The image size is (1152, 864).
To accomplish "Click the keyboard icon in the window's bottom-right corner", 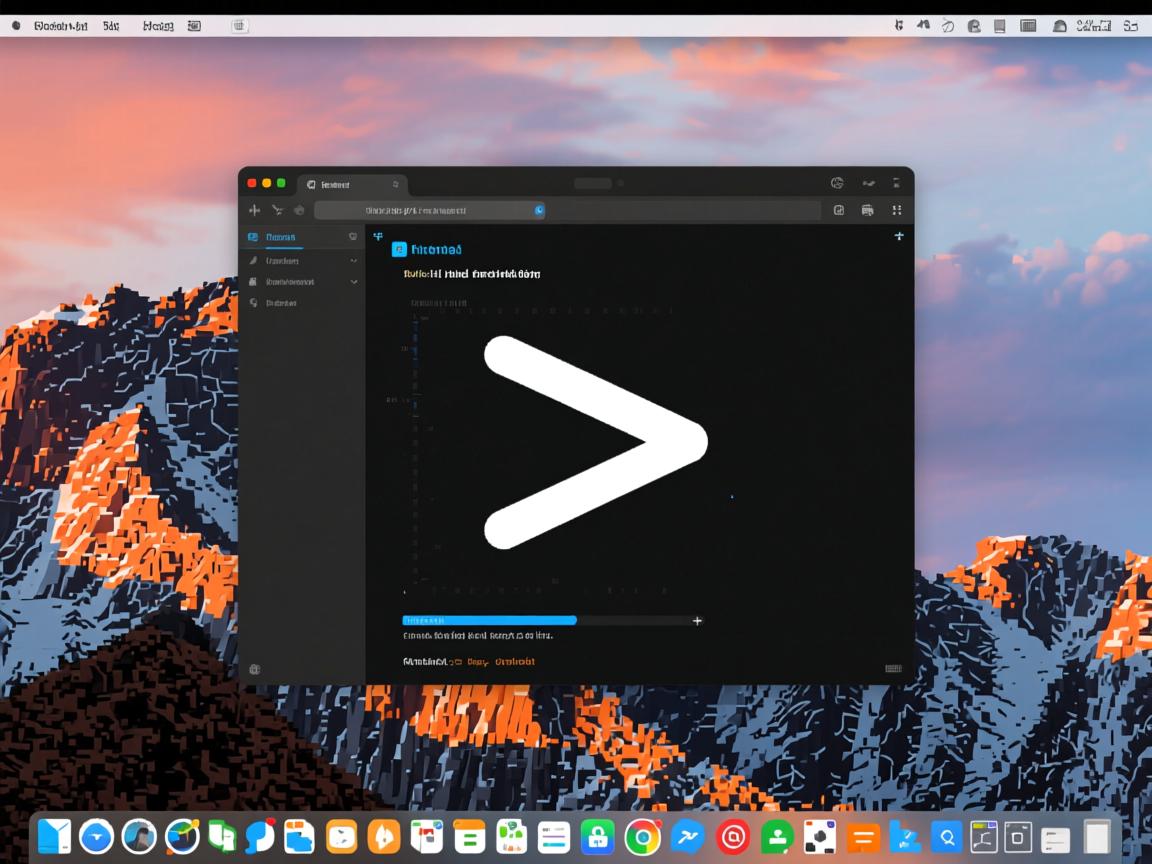I will point(893,668).
